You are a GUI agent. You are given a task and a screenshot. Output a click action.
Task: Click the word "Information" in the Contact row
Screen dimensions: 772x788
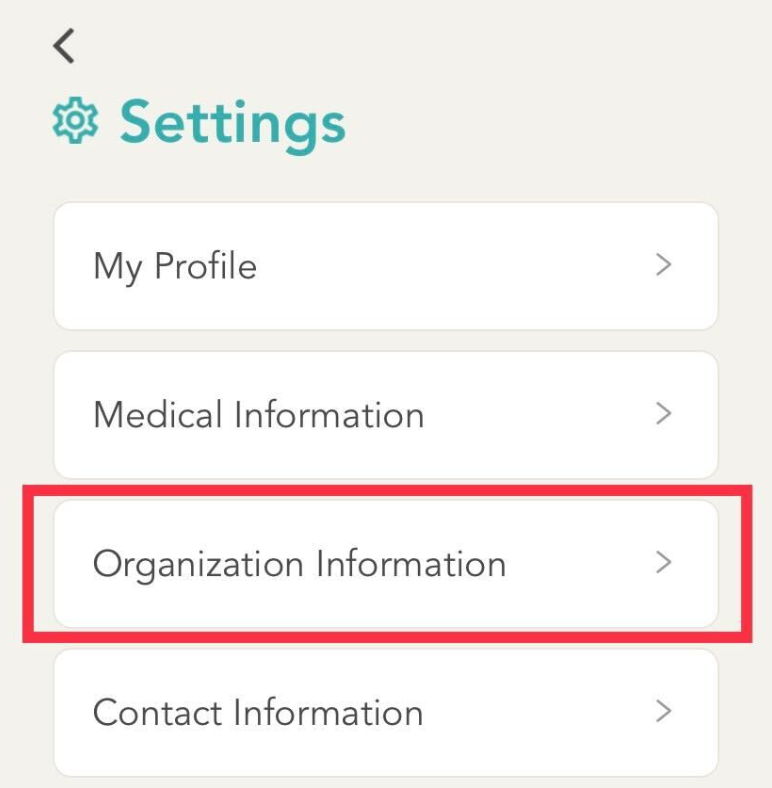[327, 713]
